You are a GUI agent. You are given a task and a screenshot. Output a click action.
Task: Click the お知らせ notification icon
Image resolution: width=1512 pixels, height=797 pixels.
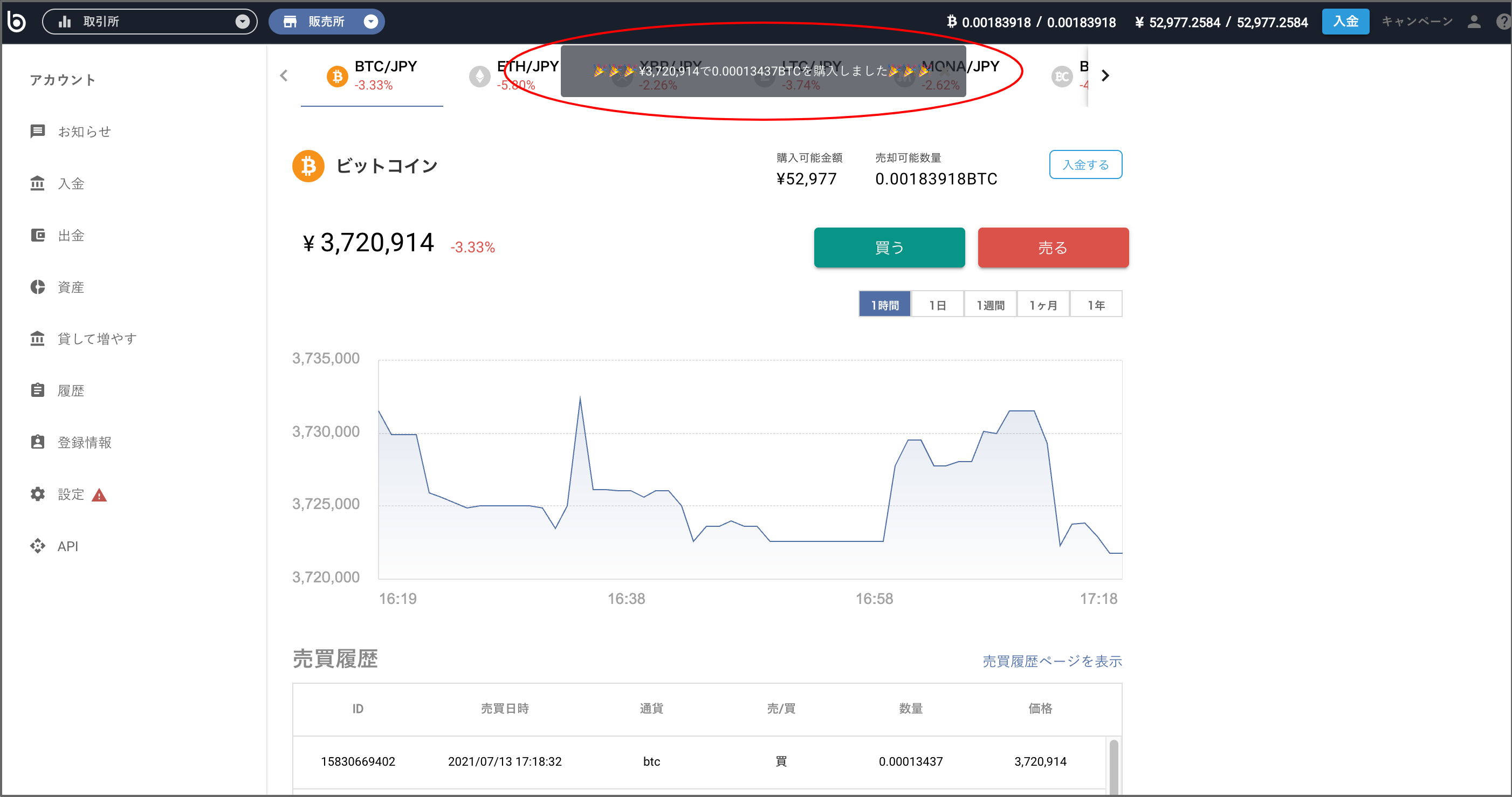tap(38, 132)
